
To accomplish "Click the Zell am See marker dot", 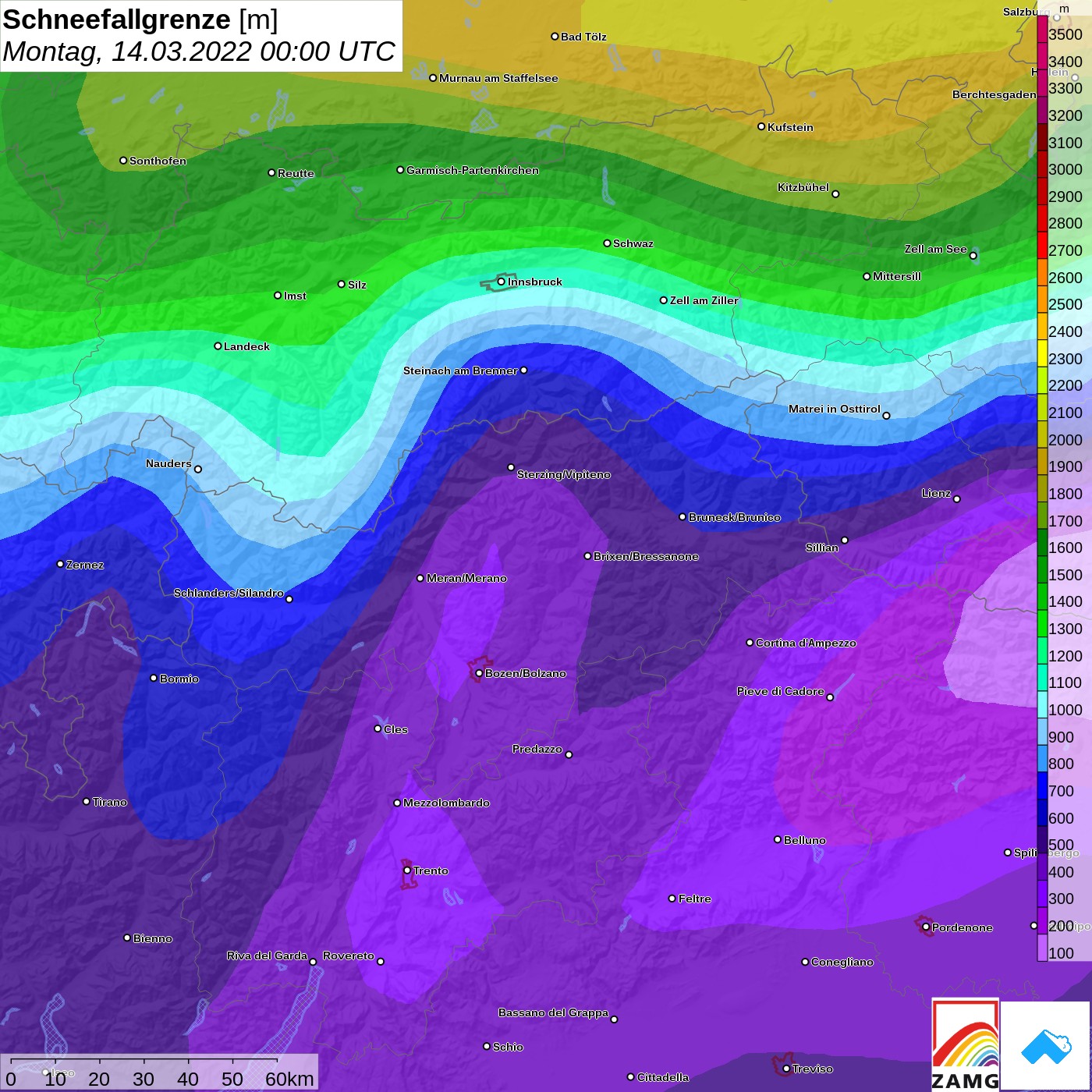I will click(973, 256).
